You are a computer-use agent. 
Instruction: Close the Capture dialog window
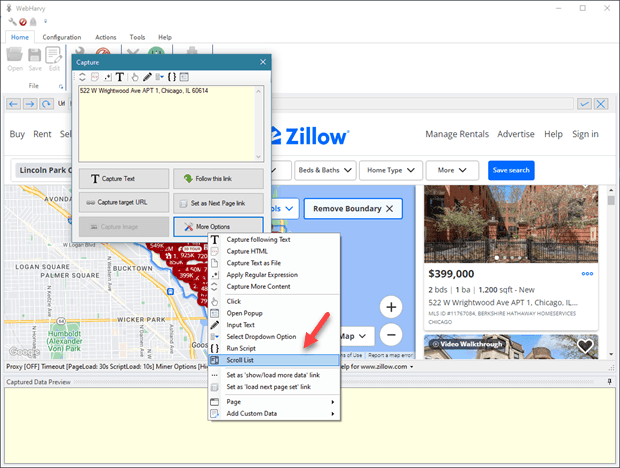(x=263, y=62)
